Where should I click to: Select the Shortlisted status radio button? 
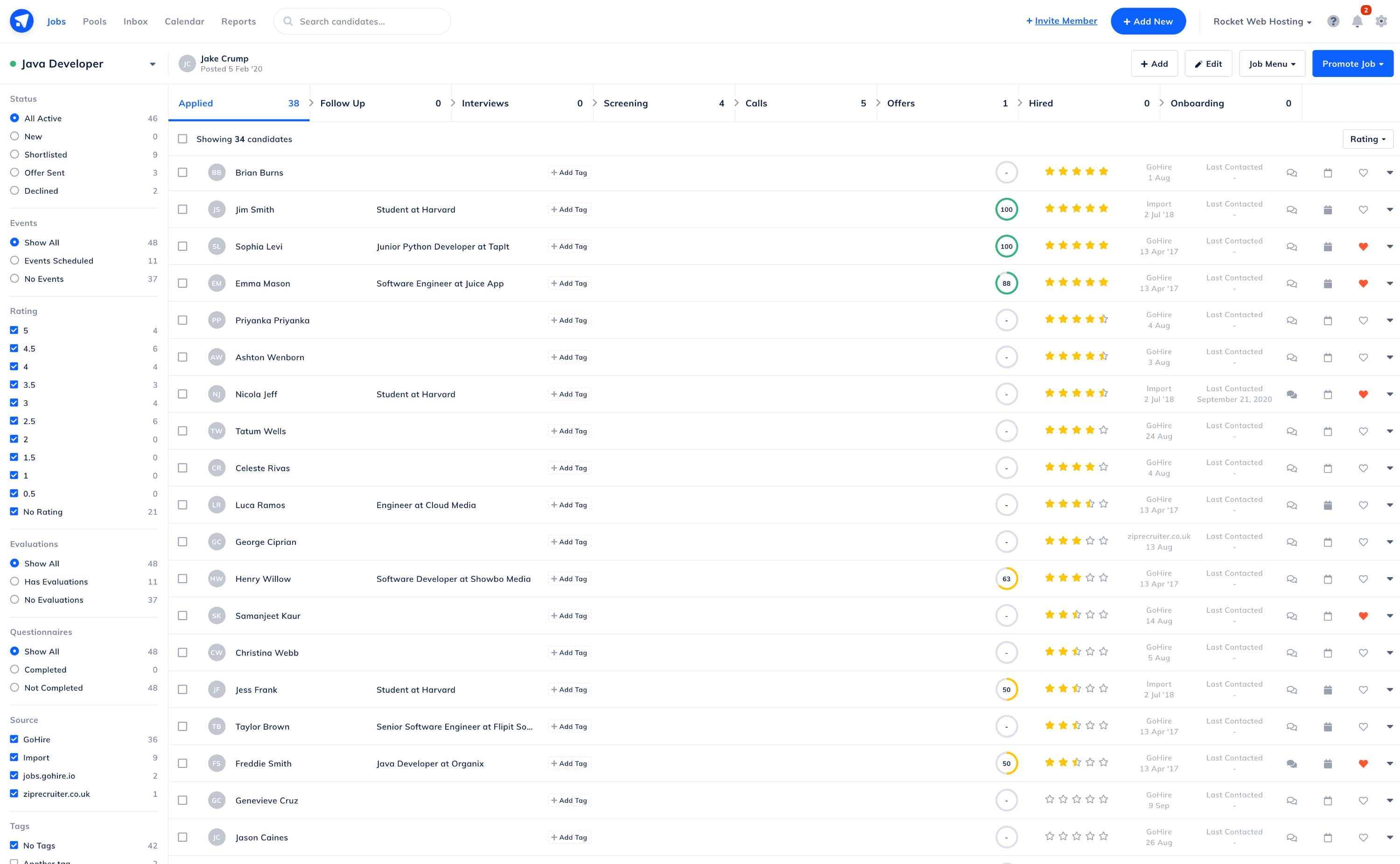[15, 154]
